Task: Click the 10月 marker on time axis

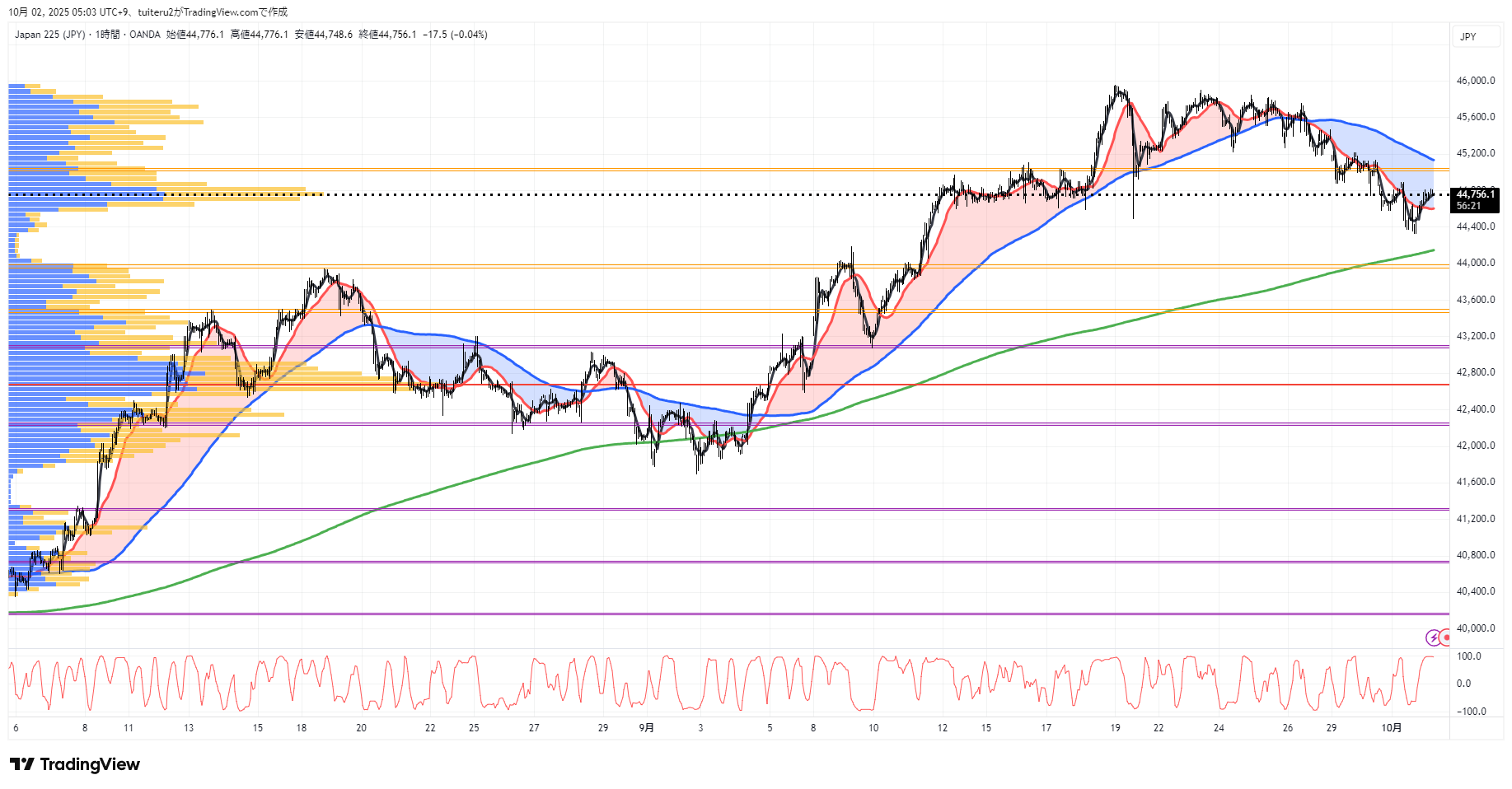Action: pyautogui.click(x=1391, y=728)
